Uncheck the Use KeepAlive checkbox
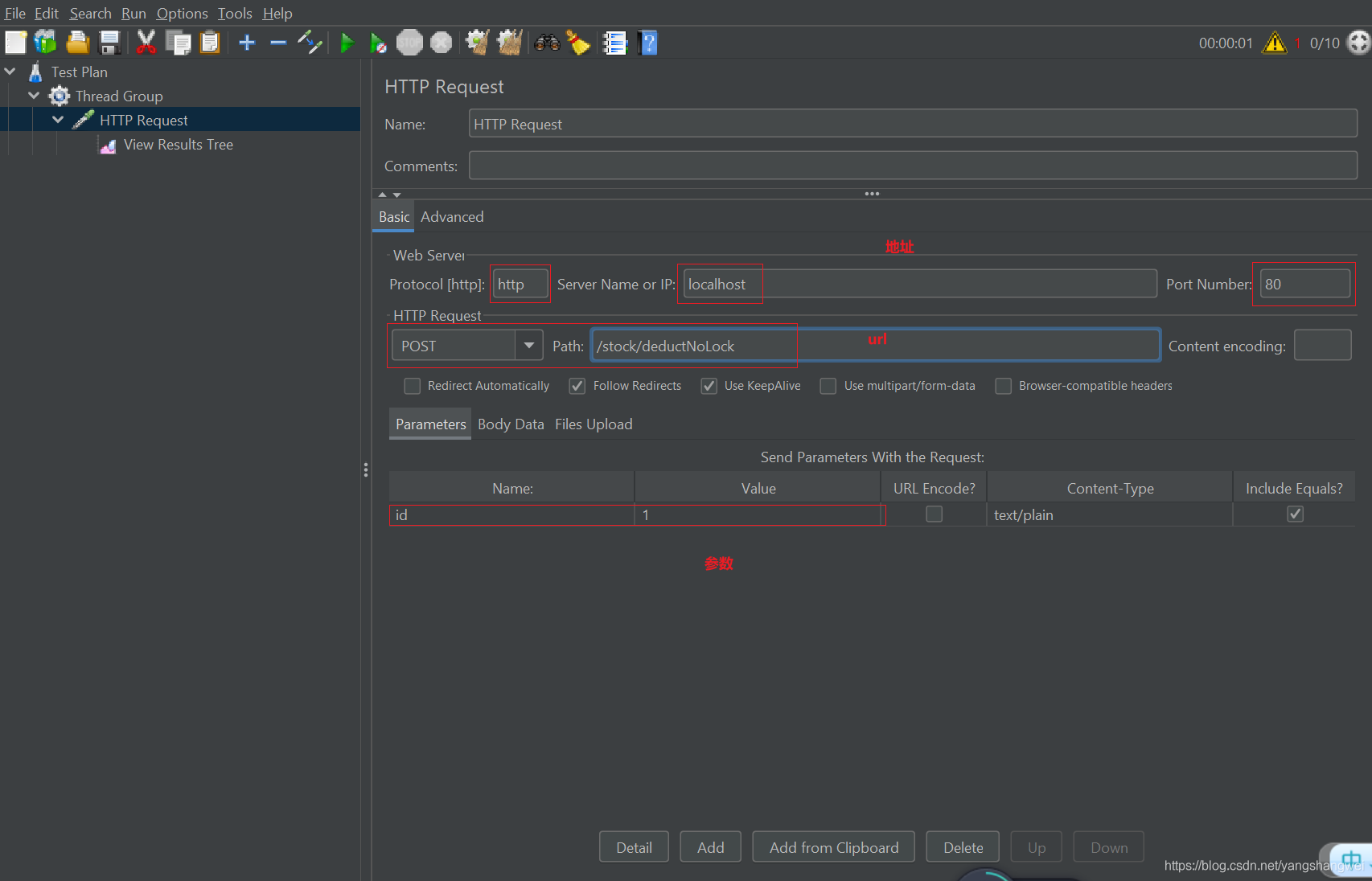1372x881 pixels. (x=709, y=386)
